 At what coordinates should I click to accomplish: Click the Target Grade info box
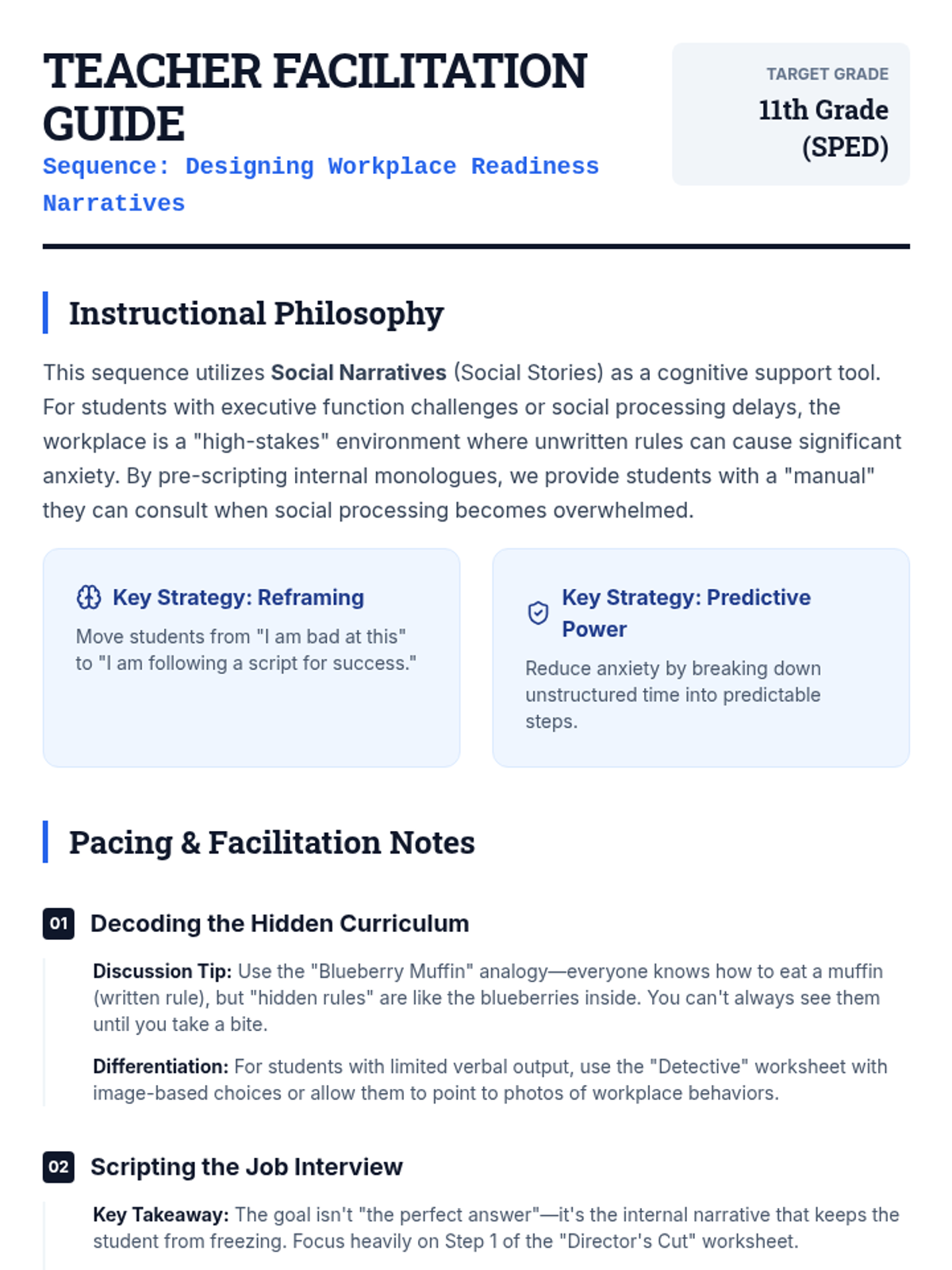[791, 114]
